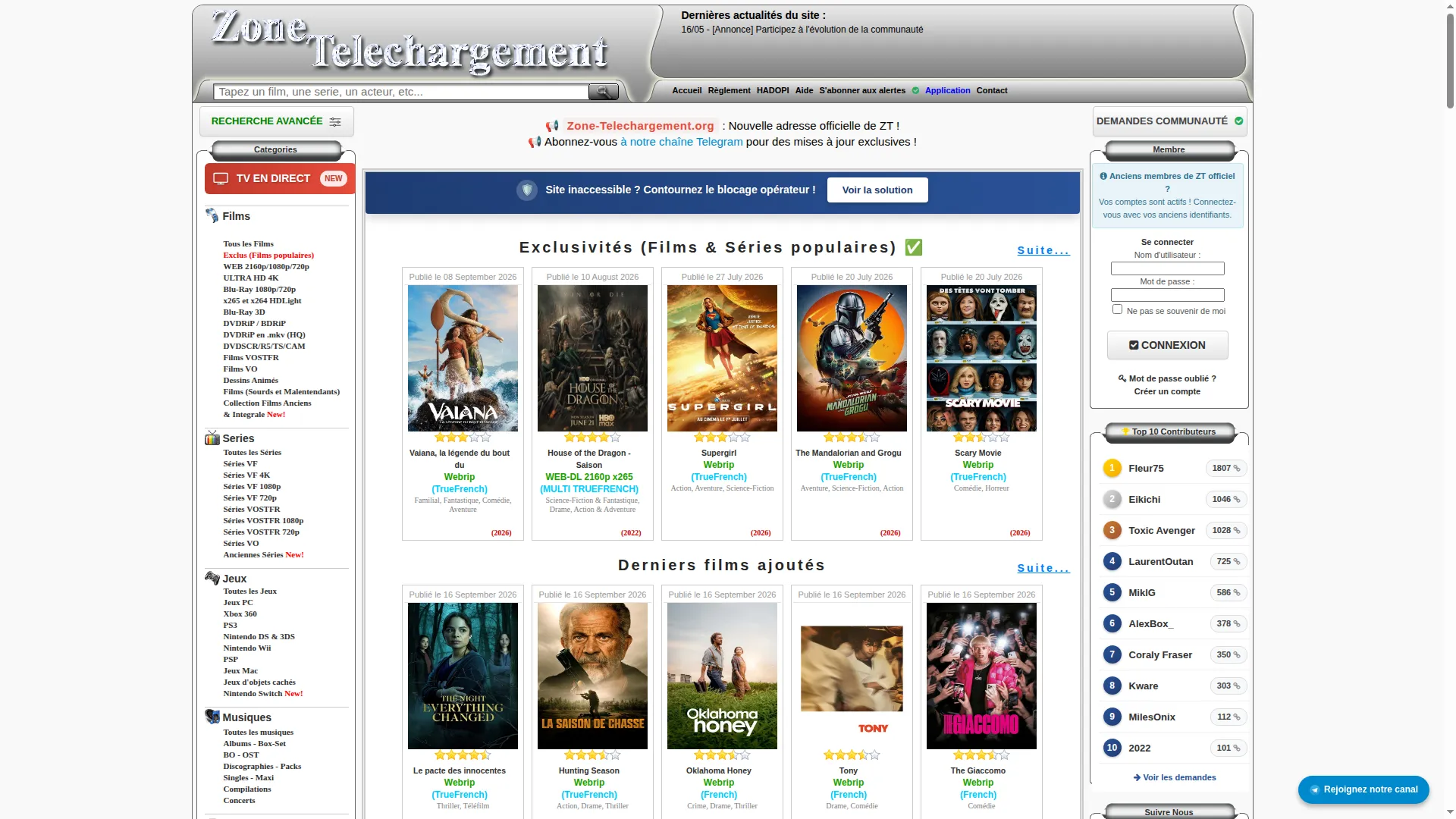
Task: Click the Series television icon
Action: click(212, 438)
